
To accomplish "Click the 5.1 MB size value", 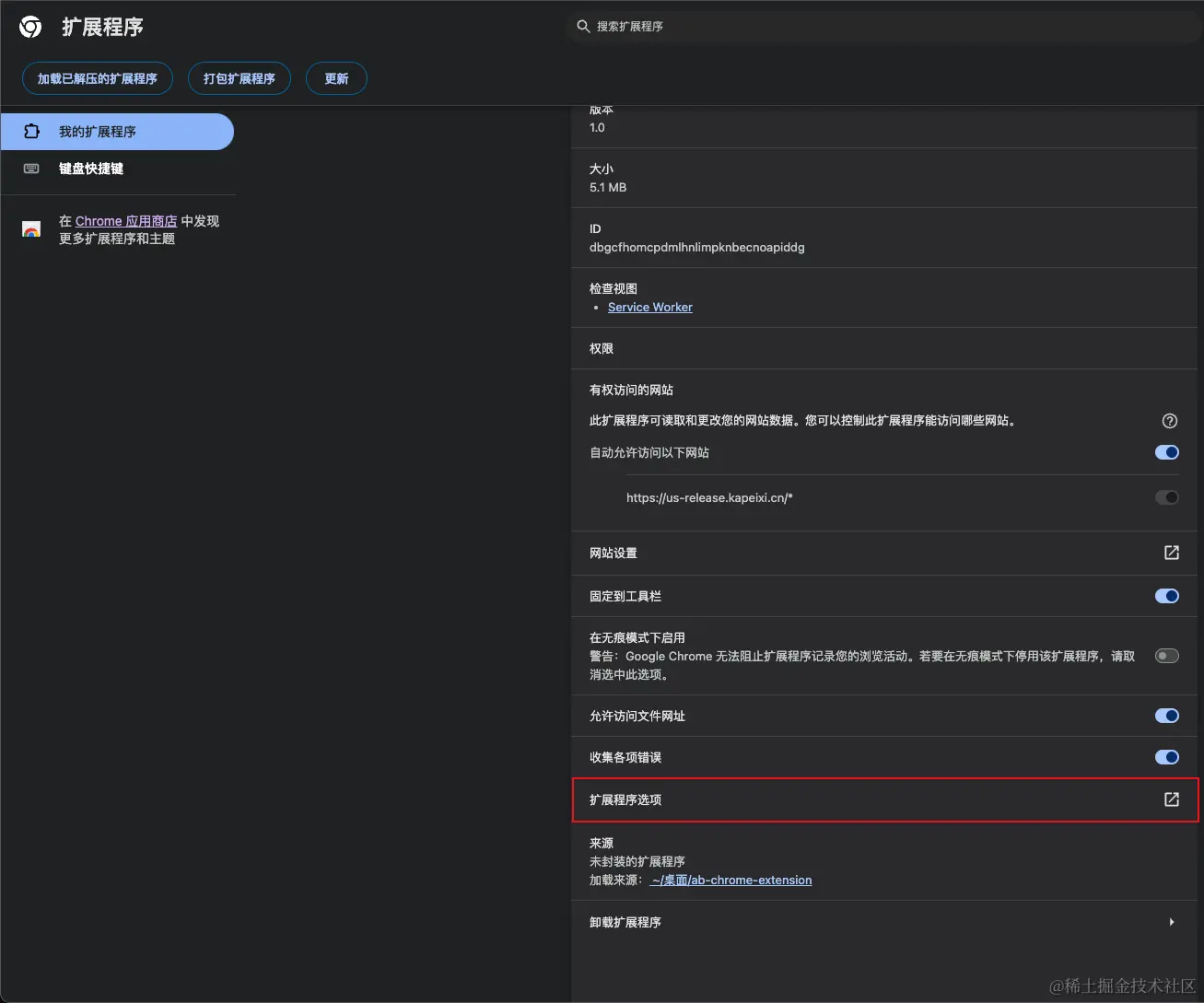I will (608, 187).
